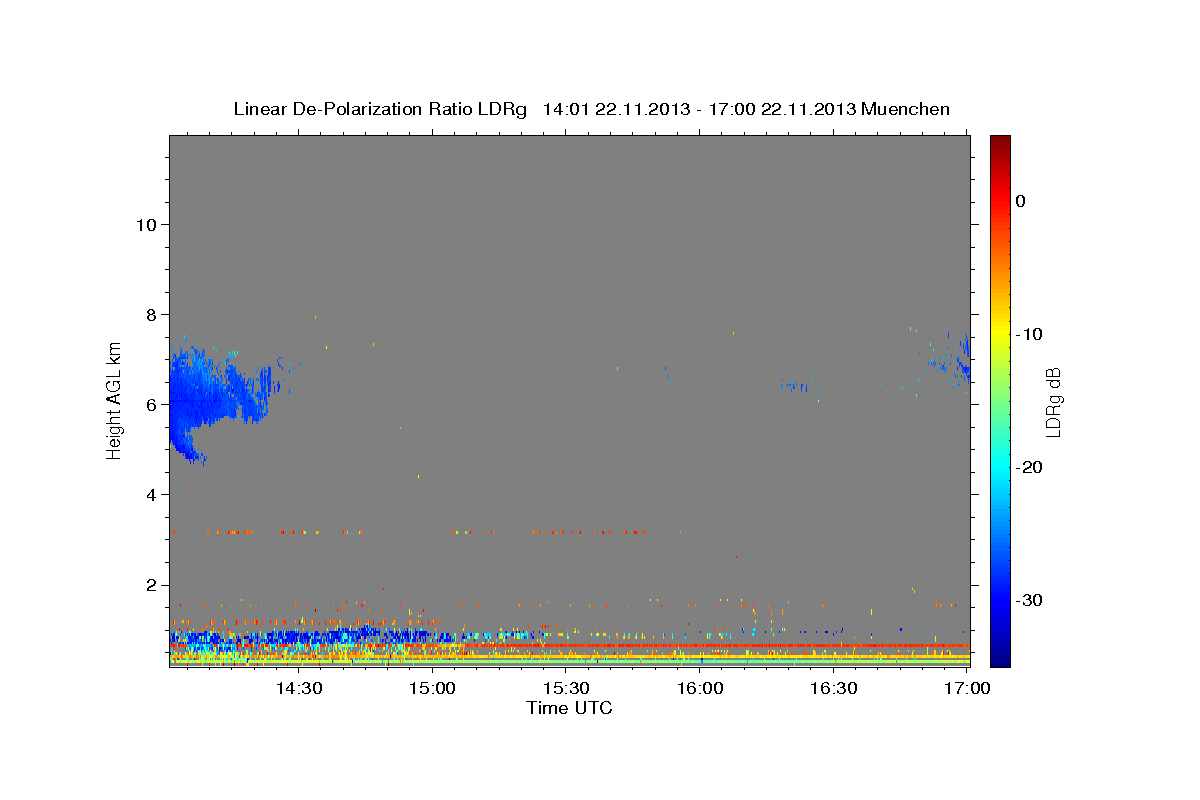Click the height tick label '10'
The image size is (1200, 800).
pos(145,224)
